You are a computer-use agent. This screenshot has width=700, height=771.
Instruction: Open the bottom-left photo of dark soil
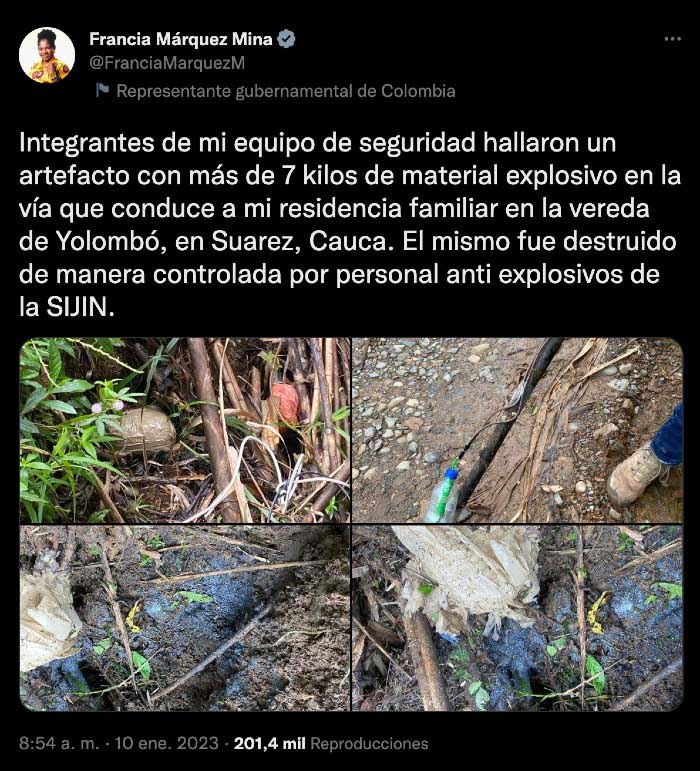click(185, 618)
